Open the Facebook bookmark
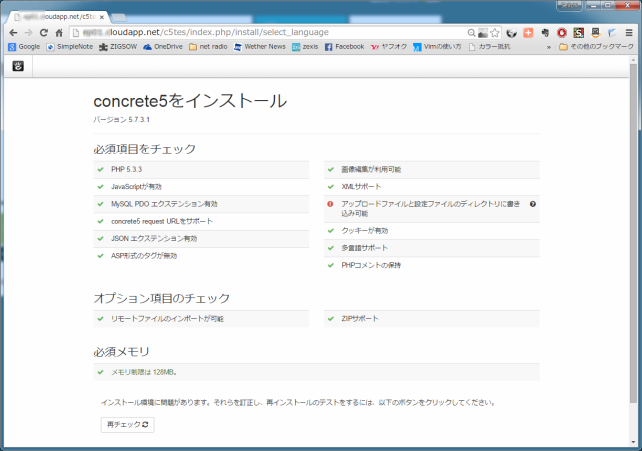The height and width of the screenshot is (451, 642). pos(344,47)
